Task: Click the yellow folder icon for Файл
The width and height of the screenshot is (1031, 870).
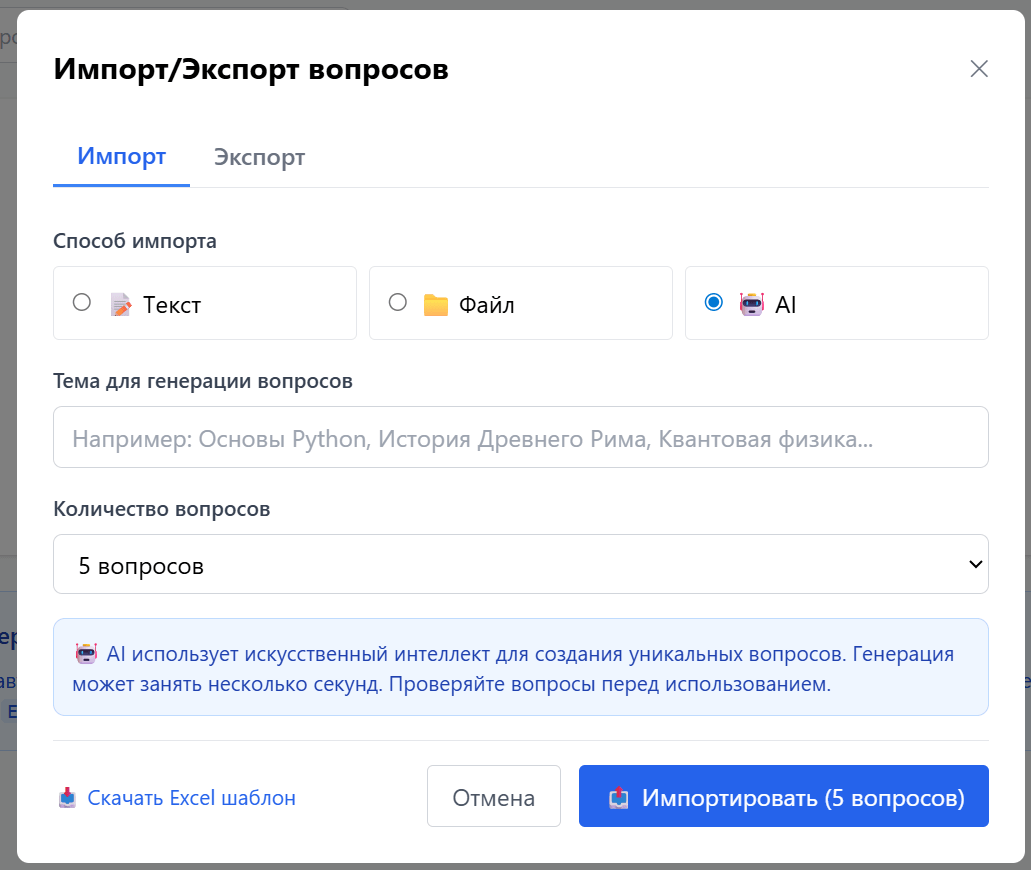Action: click(435, 304)
